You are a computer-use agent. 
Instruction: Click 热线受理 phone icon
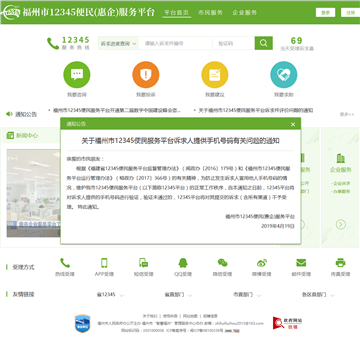click(x=65, y=263)
